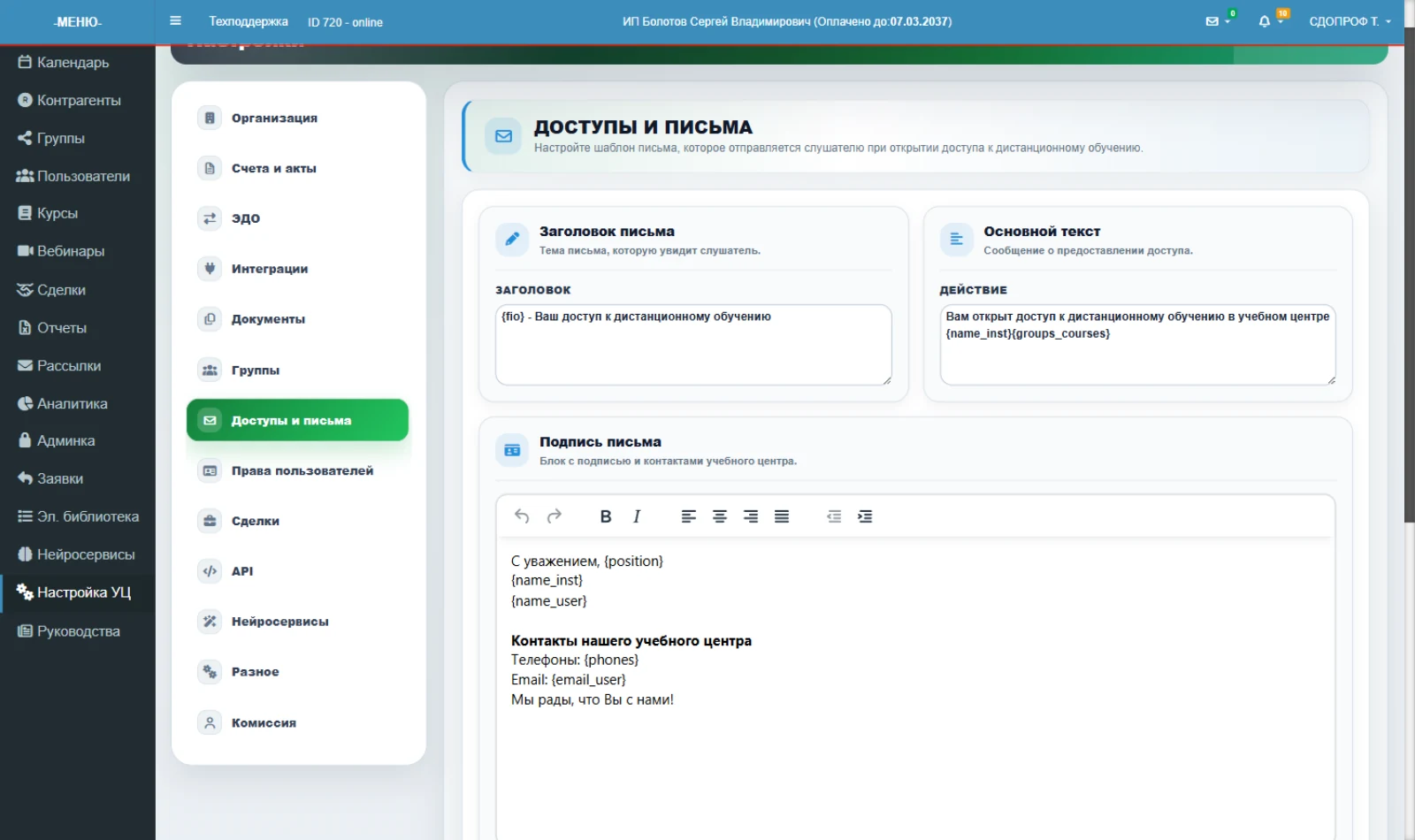Click the redo arrow in signature editor

pos(555,516)
